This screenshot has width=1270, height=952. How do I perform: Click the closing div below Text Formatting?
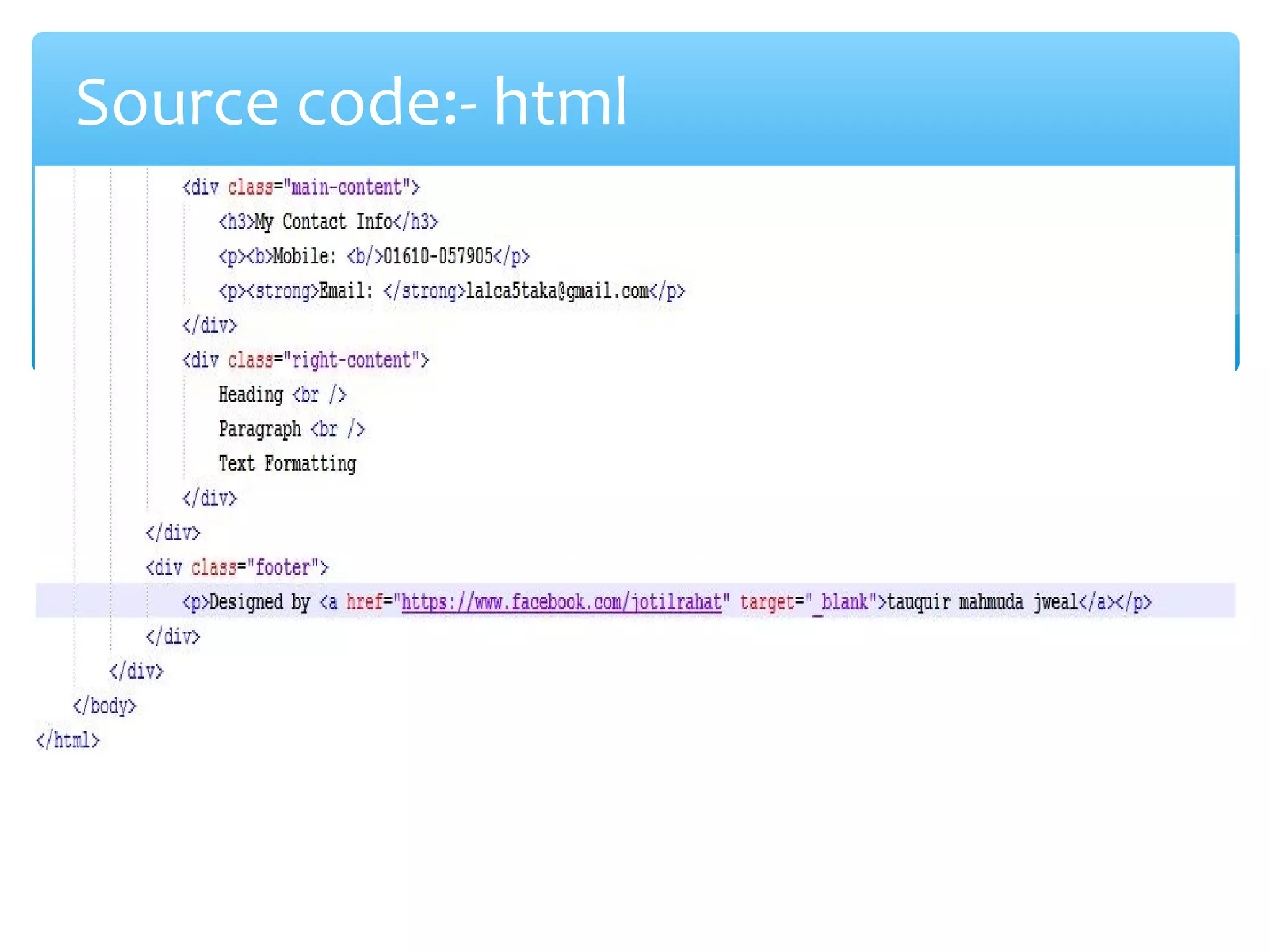pos(210,498)
